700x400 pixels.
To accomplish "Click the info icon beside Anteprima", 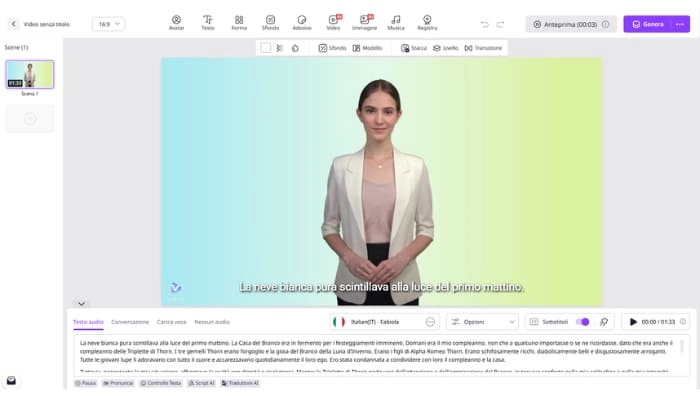I will tap(605, 24).
